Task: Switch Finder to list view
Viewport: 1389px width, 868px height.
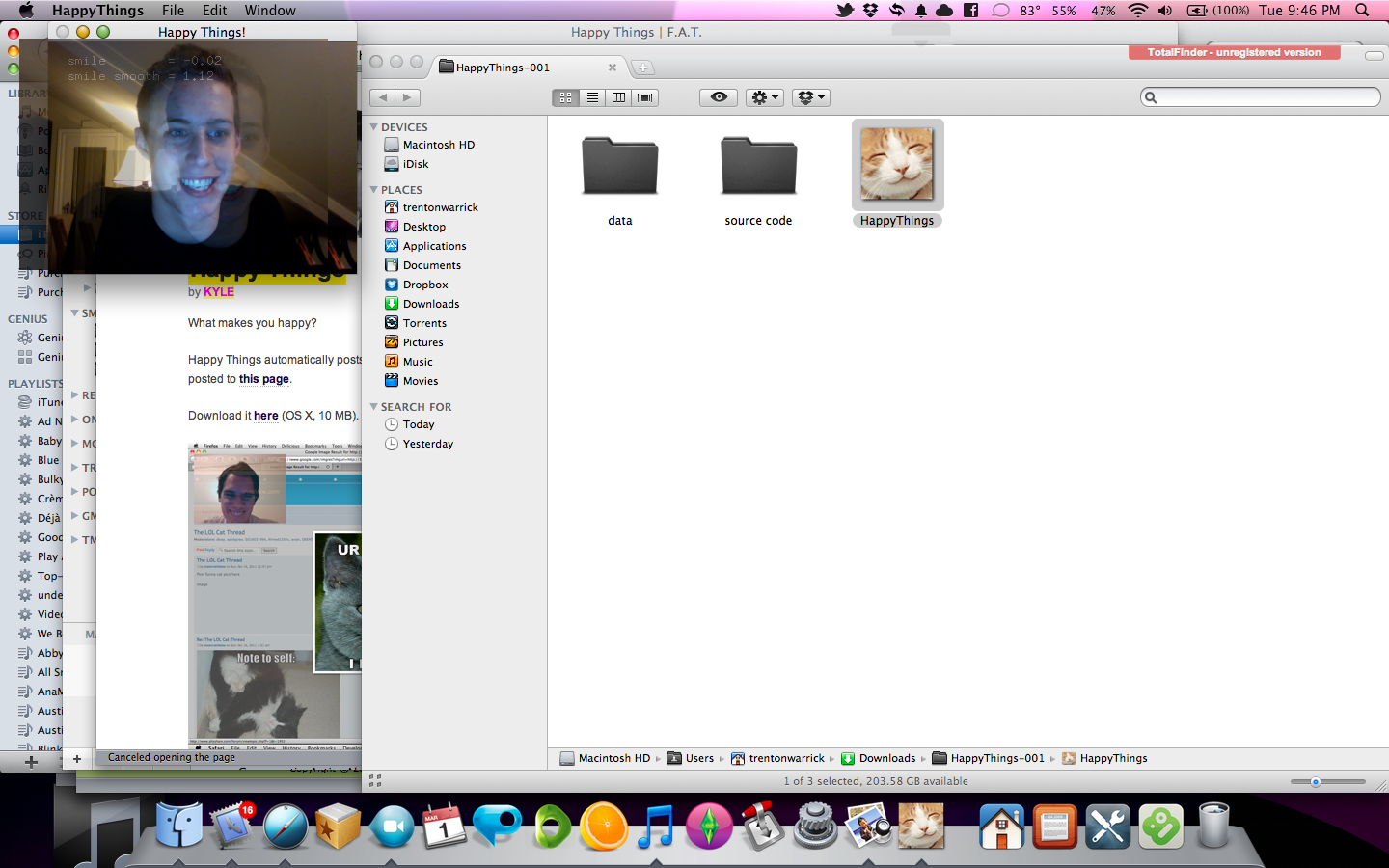Action: [x=592, y=97]
